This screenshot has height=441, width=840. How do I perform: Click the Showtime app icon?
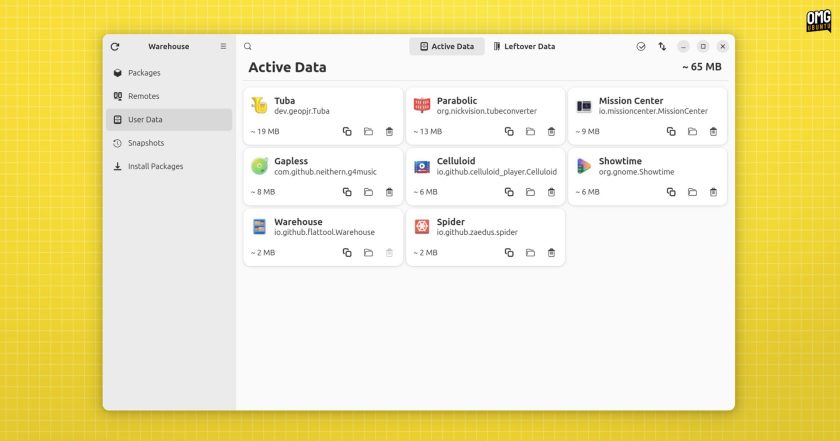click(x=584, y=166)
